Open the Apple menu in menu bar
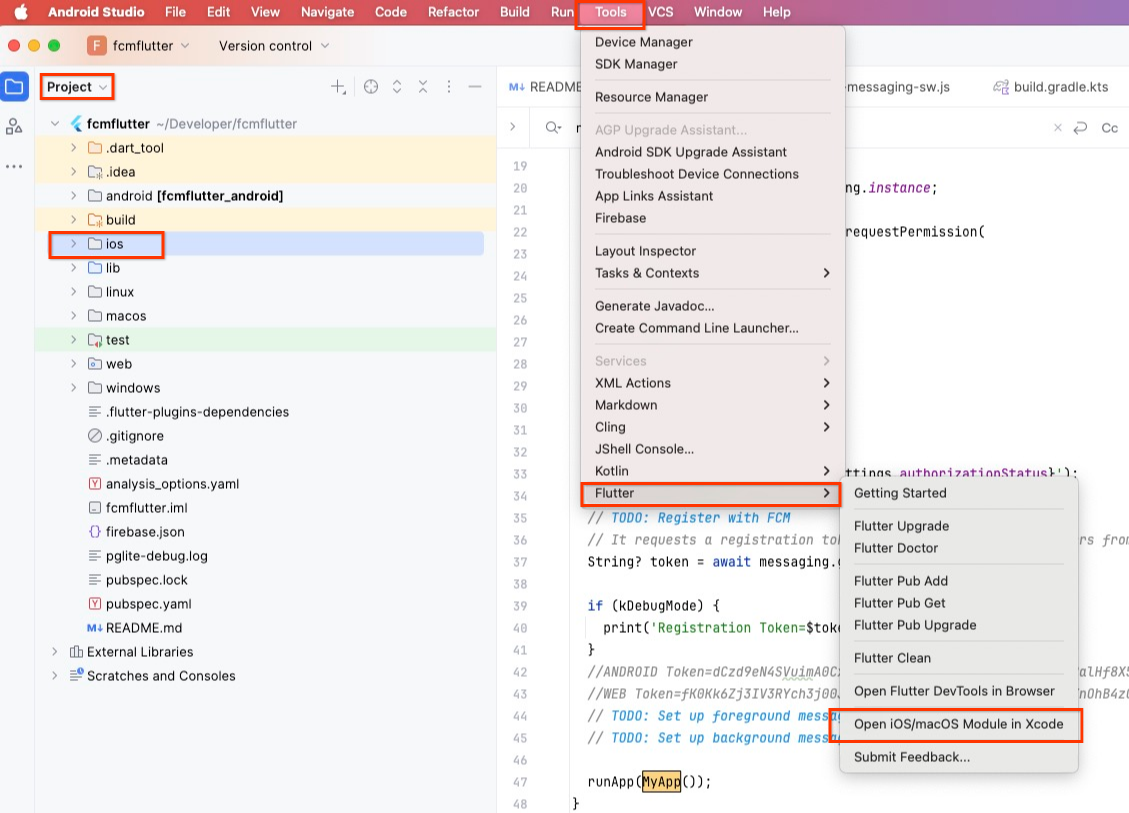 point(20,12)
